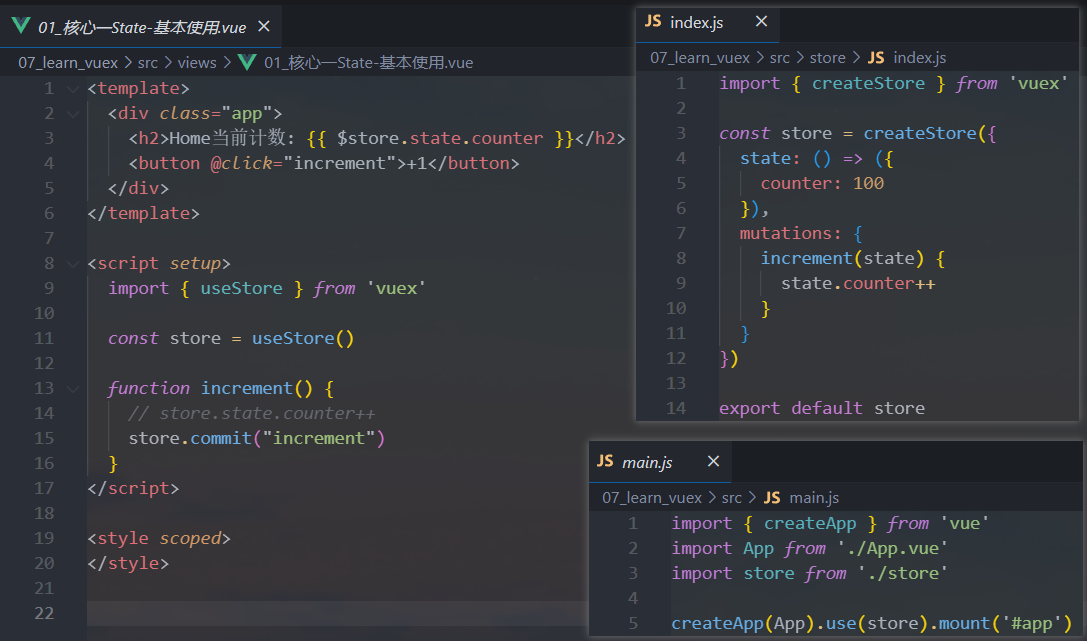1087x641 pixels.
Task: Click JS icon on main.js tab
Action: click(605, 461)
